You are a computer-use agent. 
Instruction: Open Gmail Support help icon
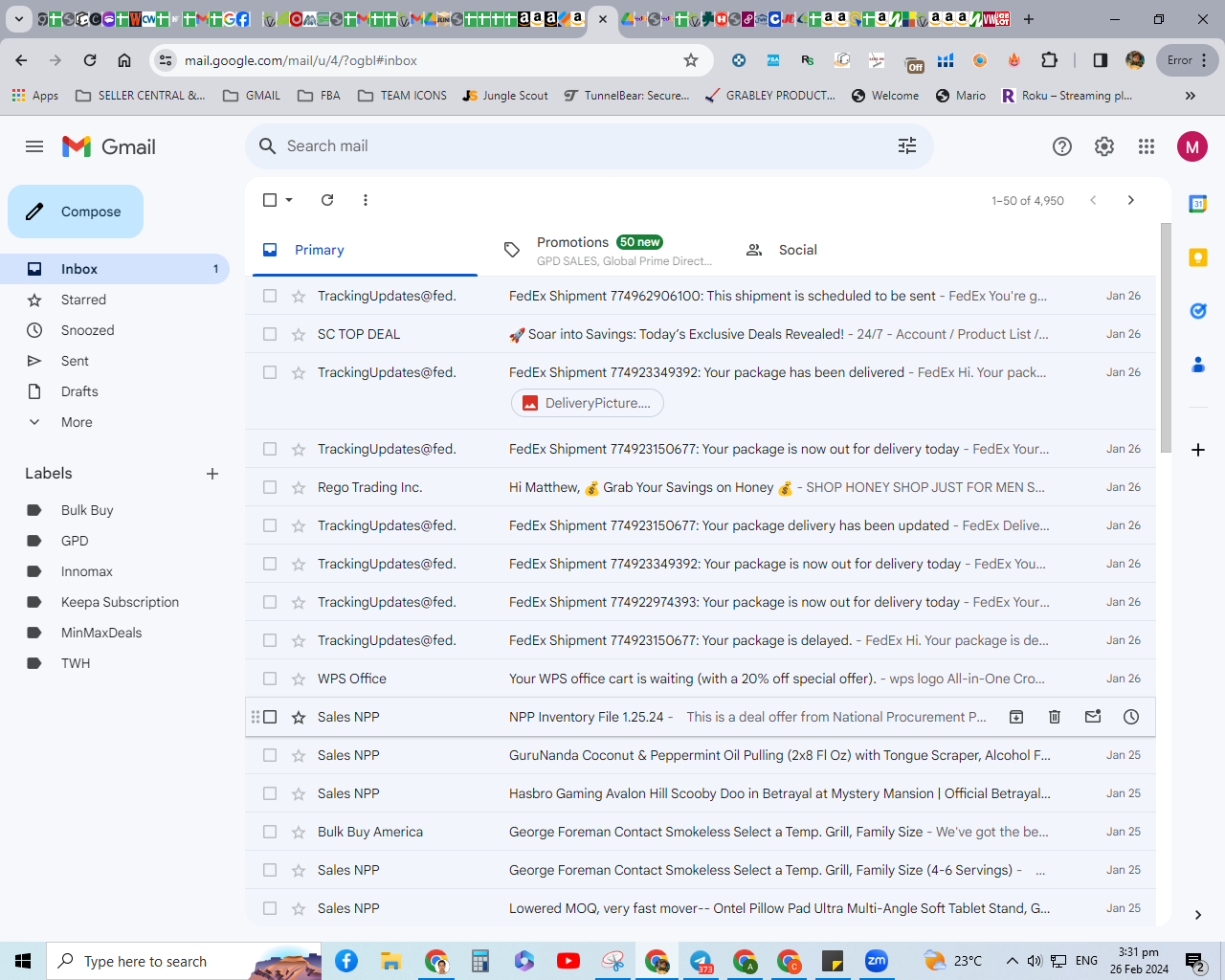[x=1062, y=146]
